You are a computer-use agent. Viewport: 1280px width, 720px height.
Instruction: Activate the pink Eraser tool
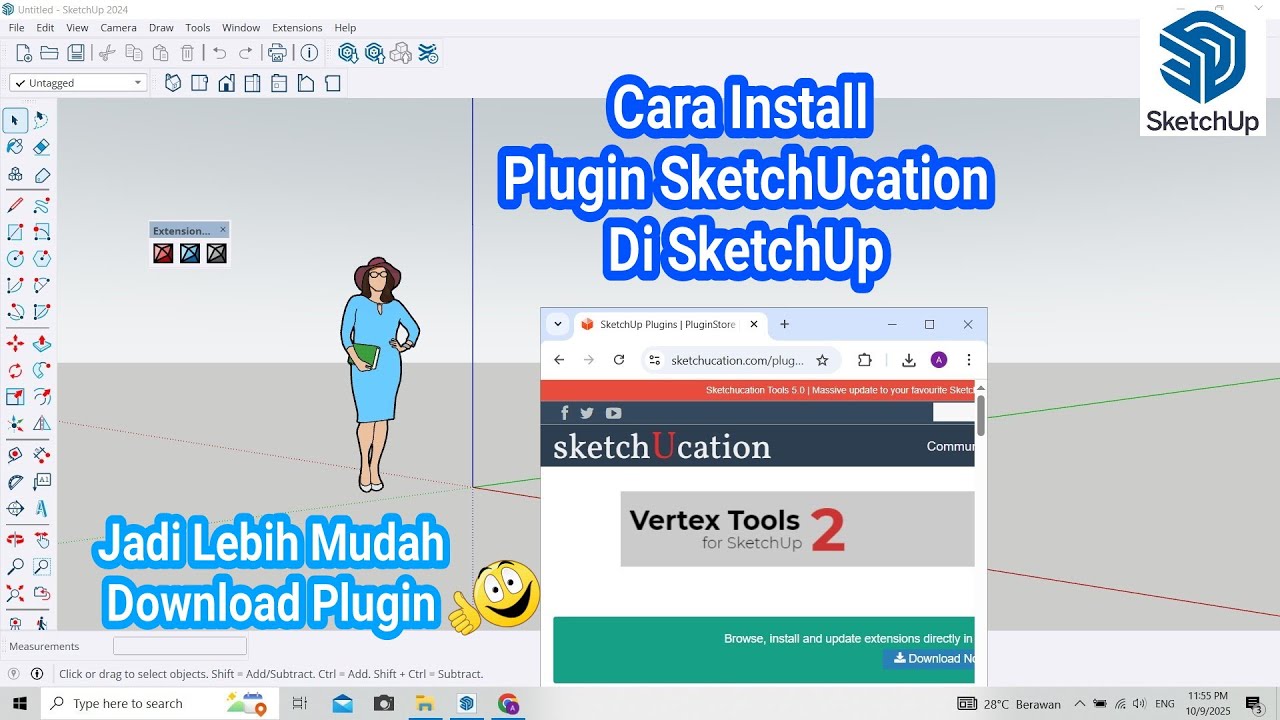(41, 147)
